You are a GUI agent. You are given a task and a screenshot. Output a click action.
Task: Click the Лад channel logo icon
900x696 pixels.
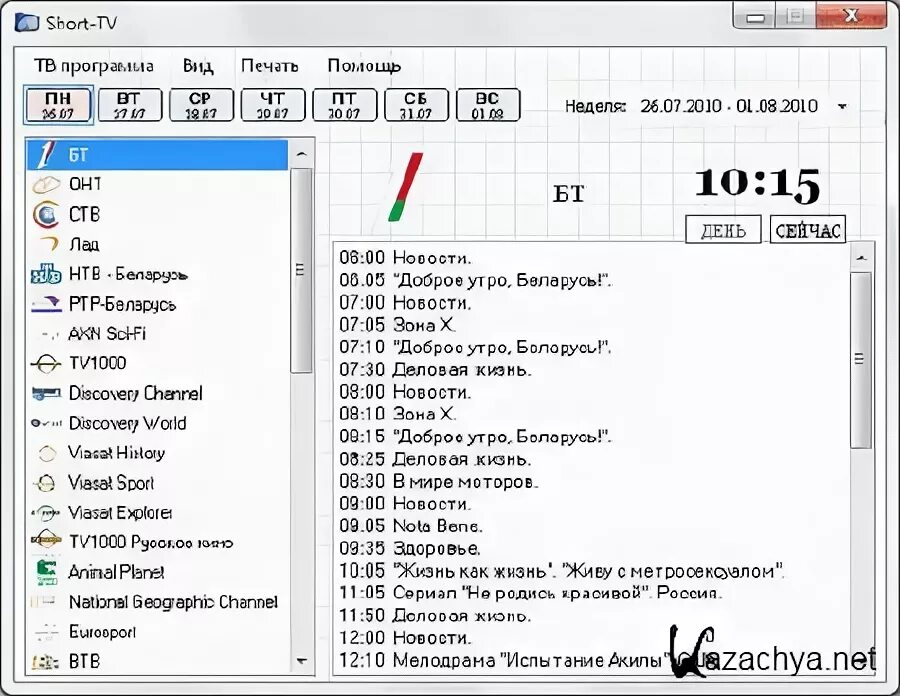(x=49, y=243)
